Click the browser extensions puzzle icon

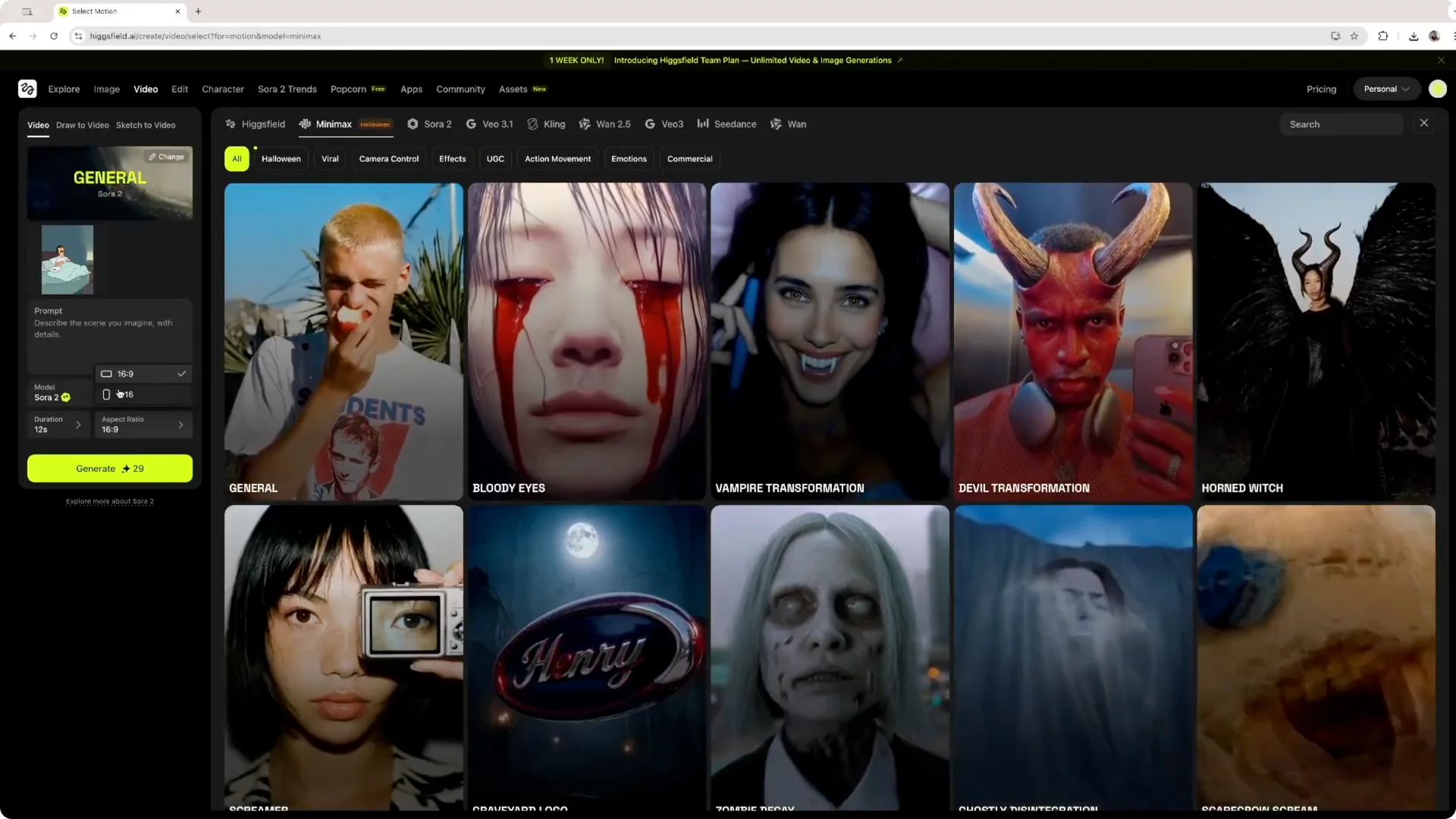pyautogui.click(x=1383, y=36)
